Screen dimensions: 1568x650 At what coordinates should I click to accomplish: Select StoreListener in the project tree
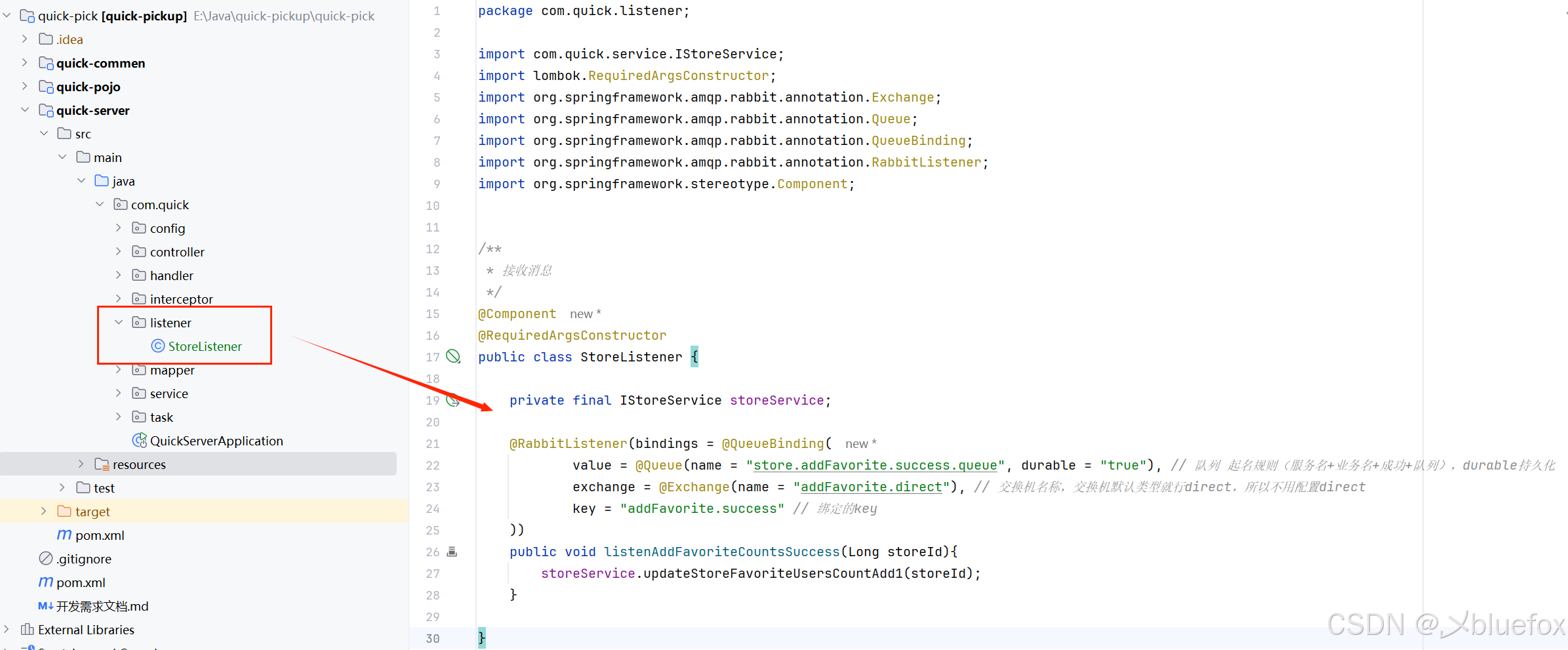point(205,346)
